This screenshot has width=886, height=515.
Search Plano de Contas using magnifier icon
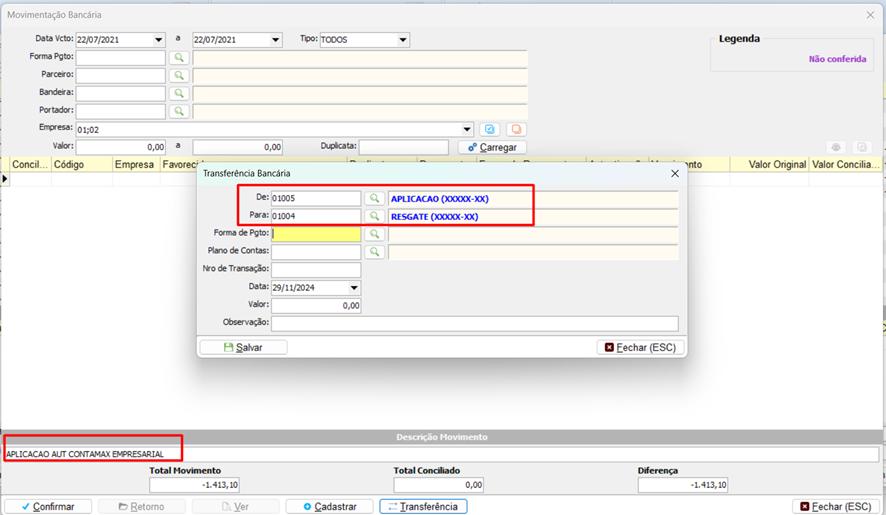pos(374,252)
